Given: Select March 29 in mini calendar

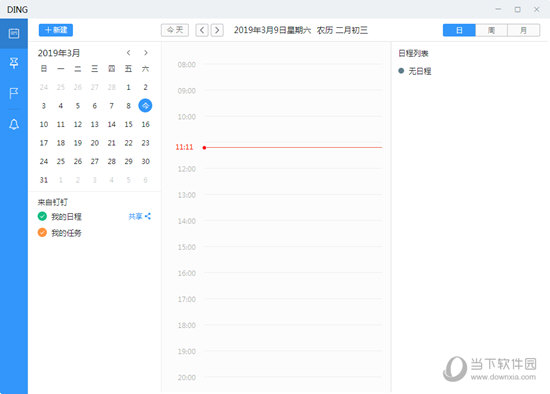Looking at the screenshot, I should pyautogui.click(x=128, y=161).
